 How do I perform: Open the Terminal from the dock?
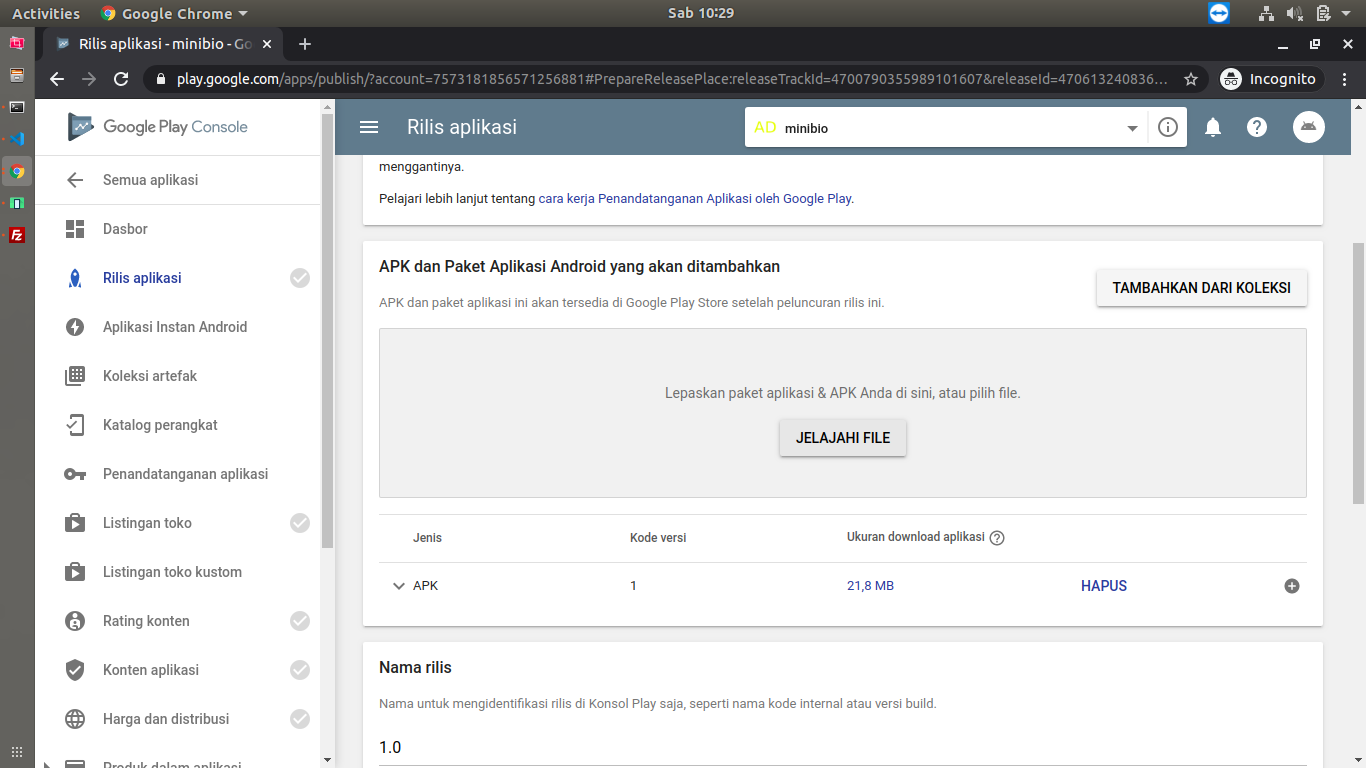[x=17, y=107]
